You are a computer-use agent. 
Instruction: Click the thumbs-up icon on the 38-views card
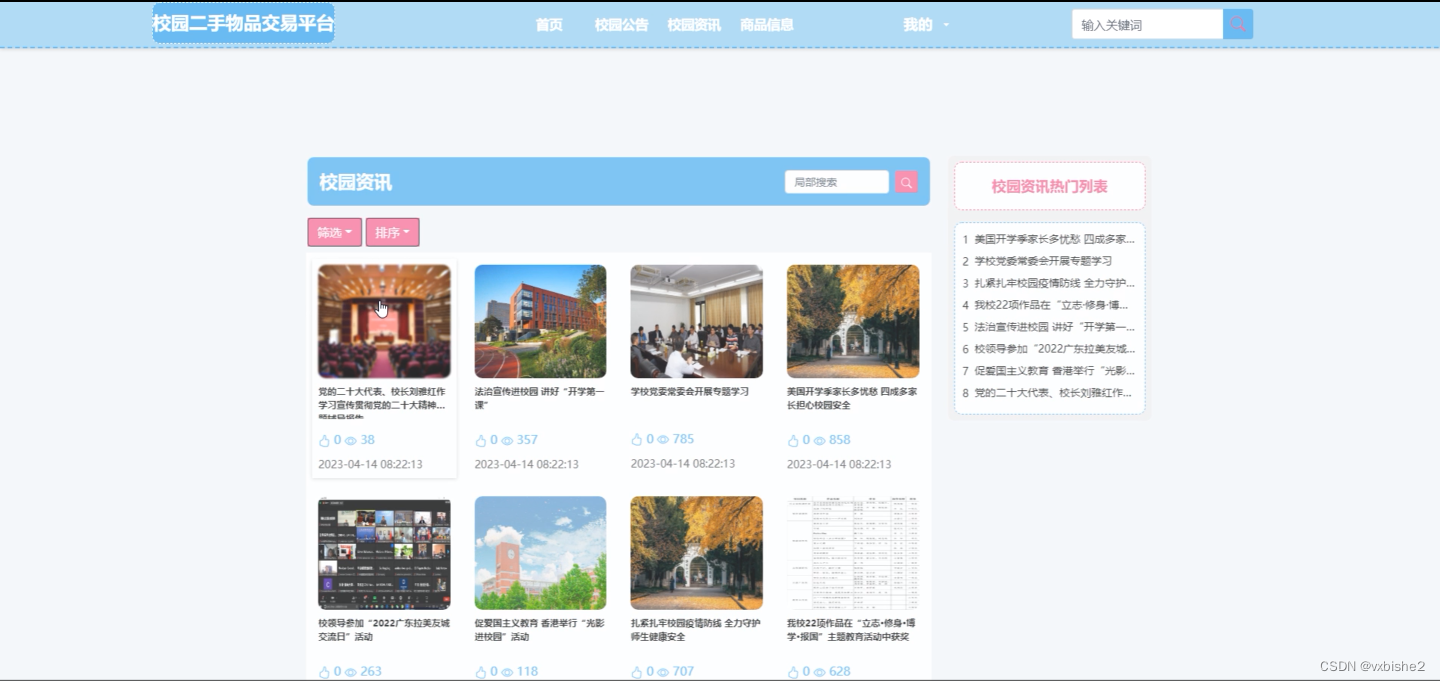tap(324, 440)
